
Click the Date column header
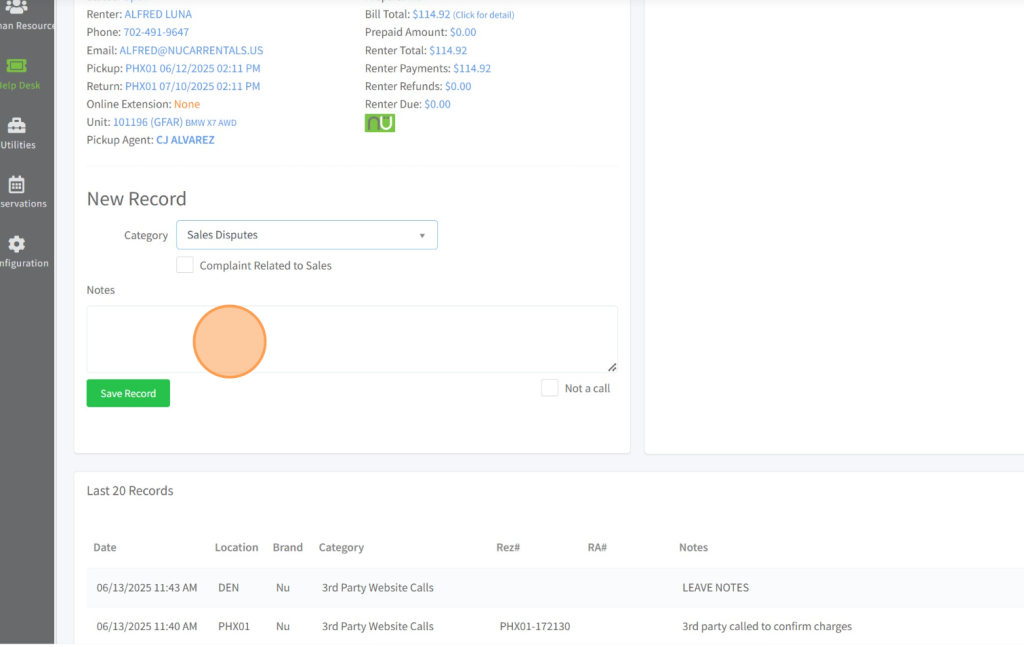click(x=105, y=547)
